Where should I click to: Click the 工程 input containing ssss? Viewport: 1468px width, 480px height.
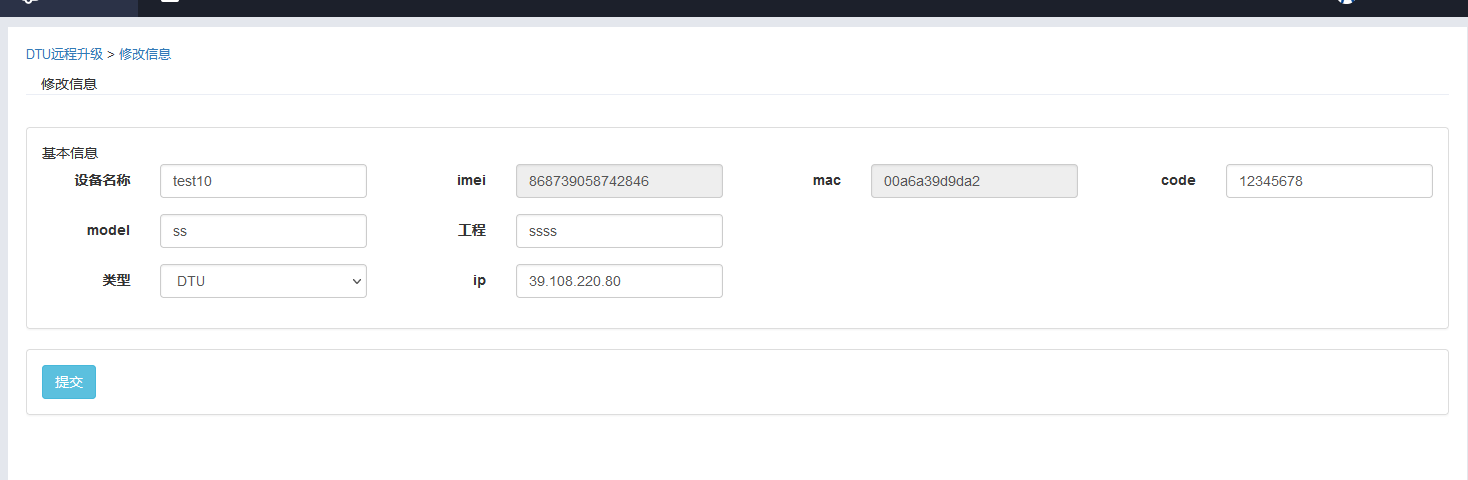coord(619,231)
